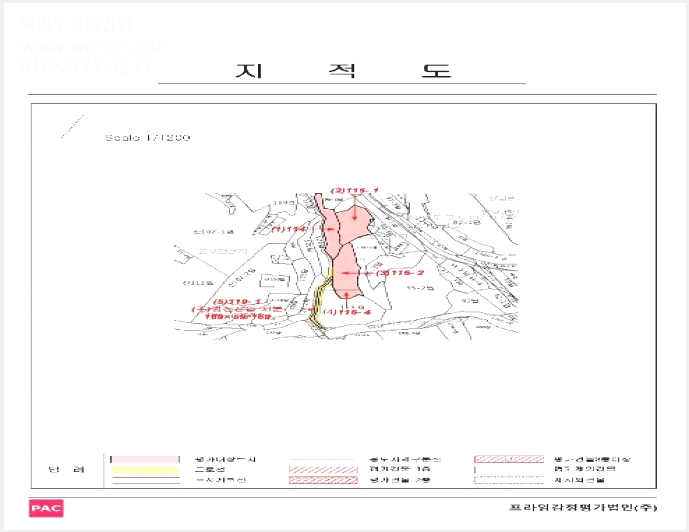Select the (5)119-1 parcel label
Image resolution: width=689 pixels, height=532 pixels.
[237, 302]
